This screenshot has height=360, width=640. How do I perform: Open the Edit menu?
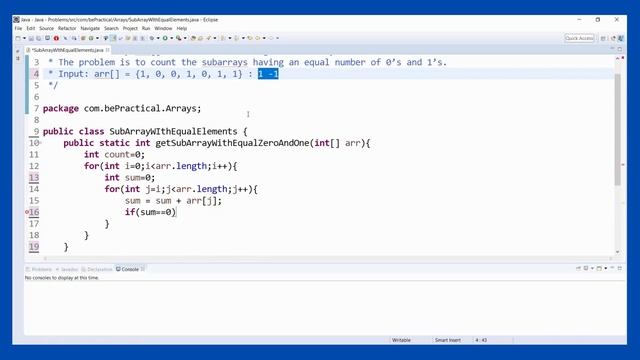coord(31,28)
